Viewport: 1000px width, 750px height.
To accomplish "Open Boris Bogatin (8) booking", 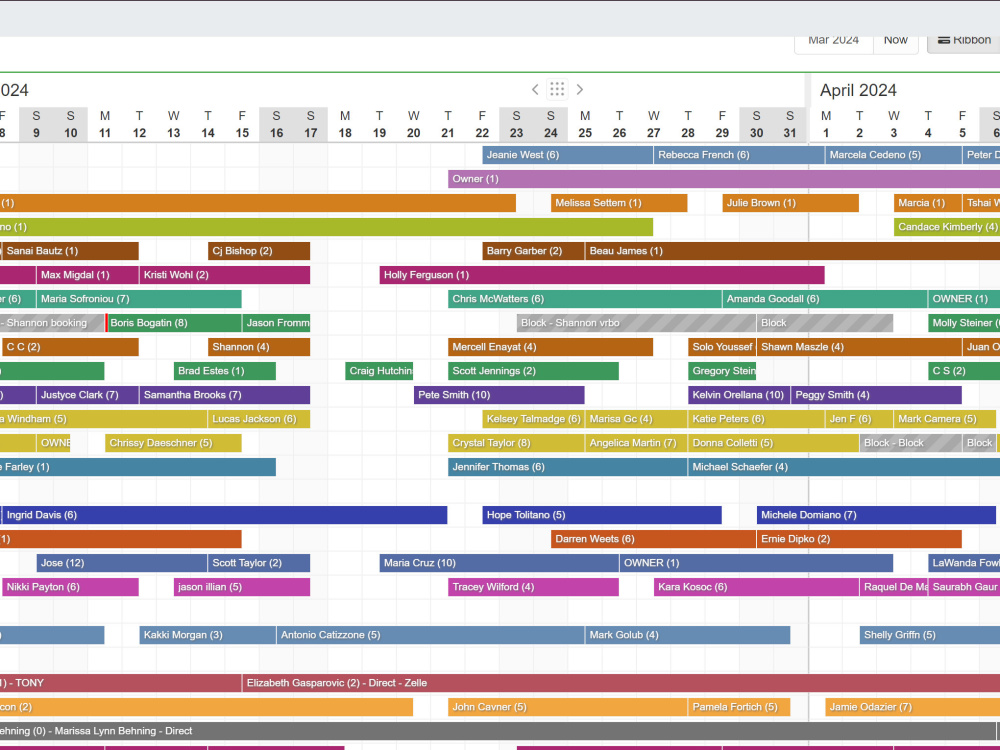I will [x=174, y=323].
